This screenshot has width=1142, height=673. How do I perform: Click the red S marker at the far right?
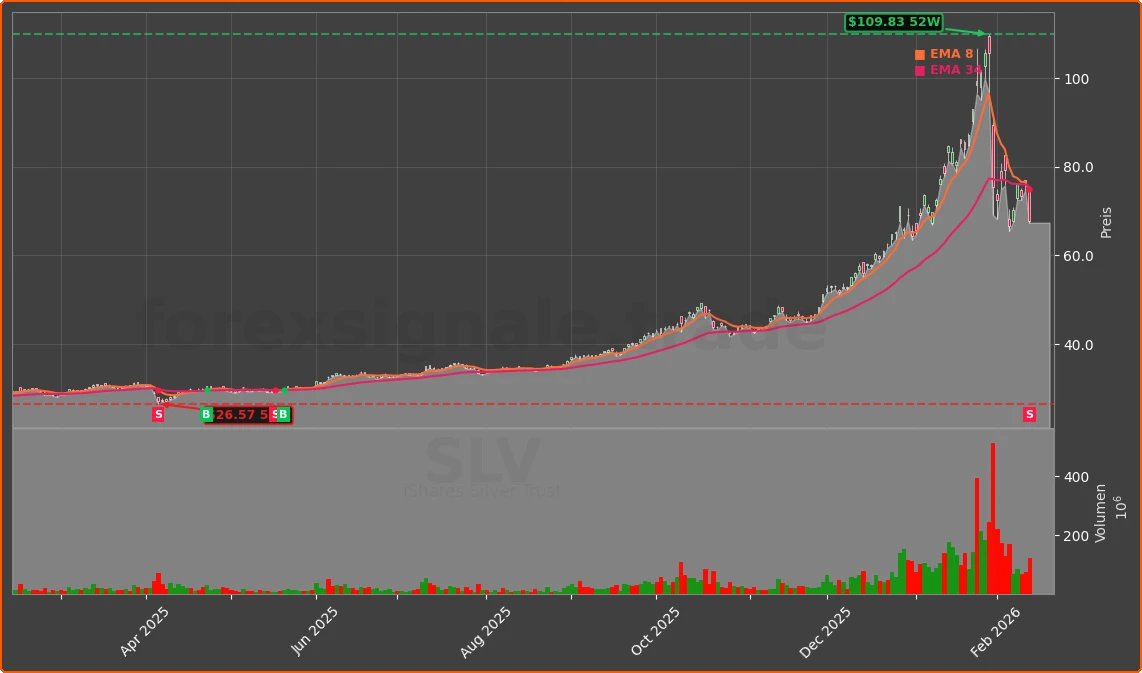point(1028,414)
